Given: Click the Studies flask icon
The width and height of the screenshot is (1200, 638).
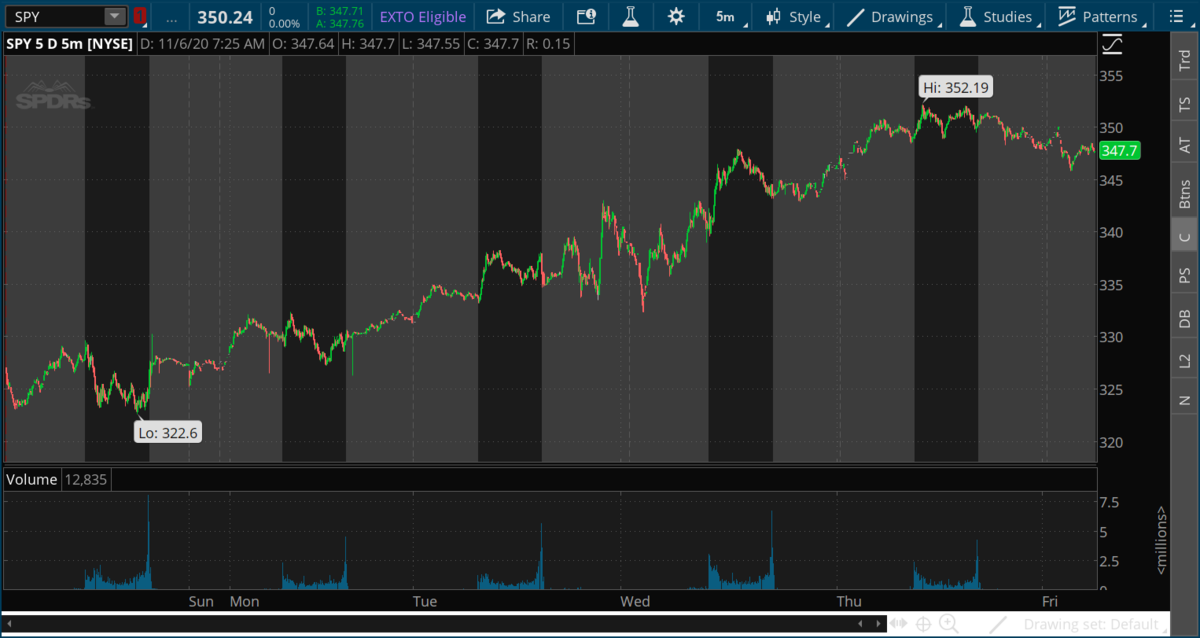Looking at the screenshot, I should click(x=966, y=17).
